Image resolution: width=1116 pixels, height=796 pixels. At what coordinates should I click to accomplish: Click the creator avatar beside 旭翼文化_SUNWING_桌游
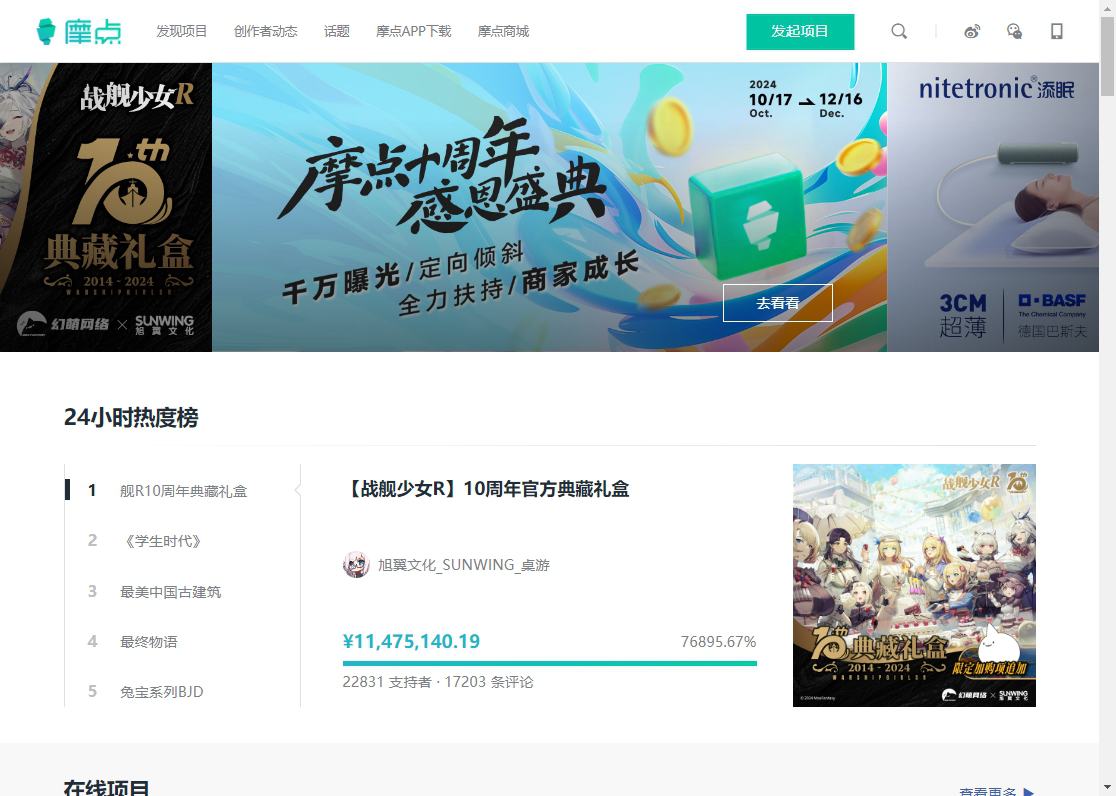click(x=356, y=565)
